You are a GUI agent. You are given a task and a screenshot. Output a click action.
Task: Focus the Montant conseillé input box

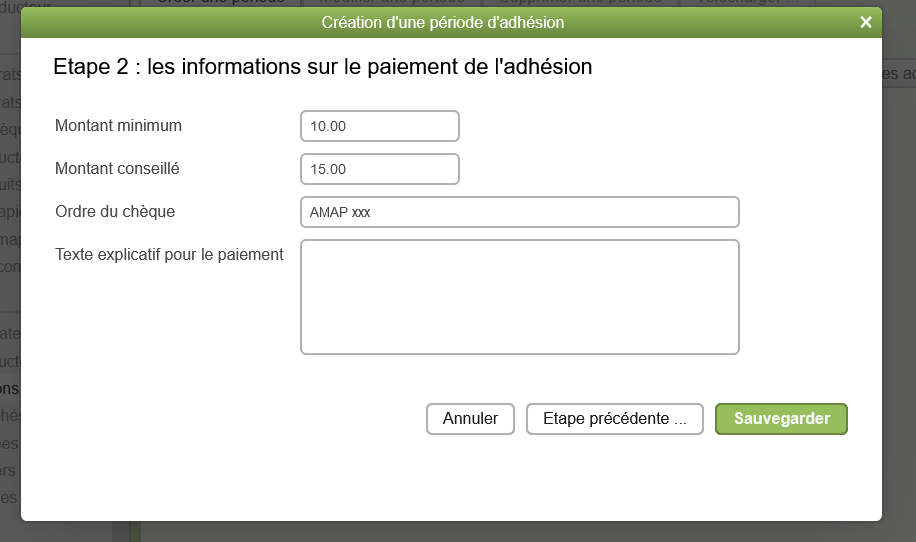tap(380, 169)
